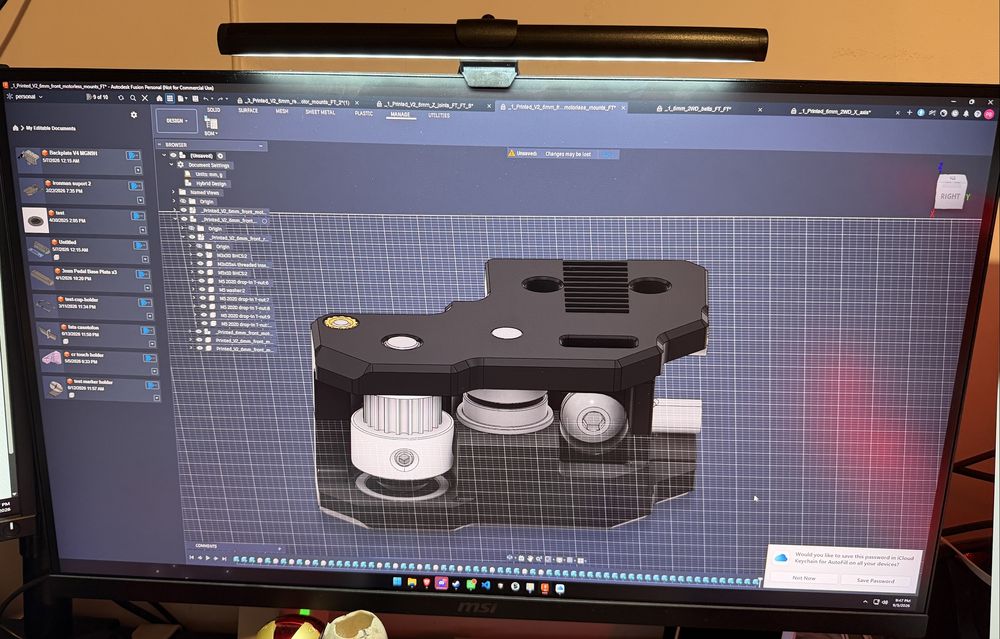Click the version icon on ironman suport 2
1000x639 pixels.
pos(135,186)
